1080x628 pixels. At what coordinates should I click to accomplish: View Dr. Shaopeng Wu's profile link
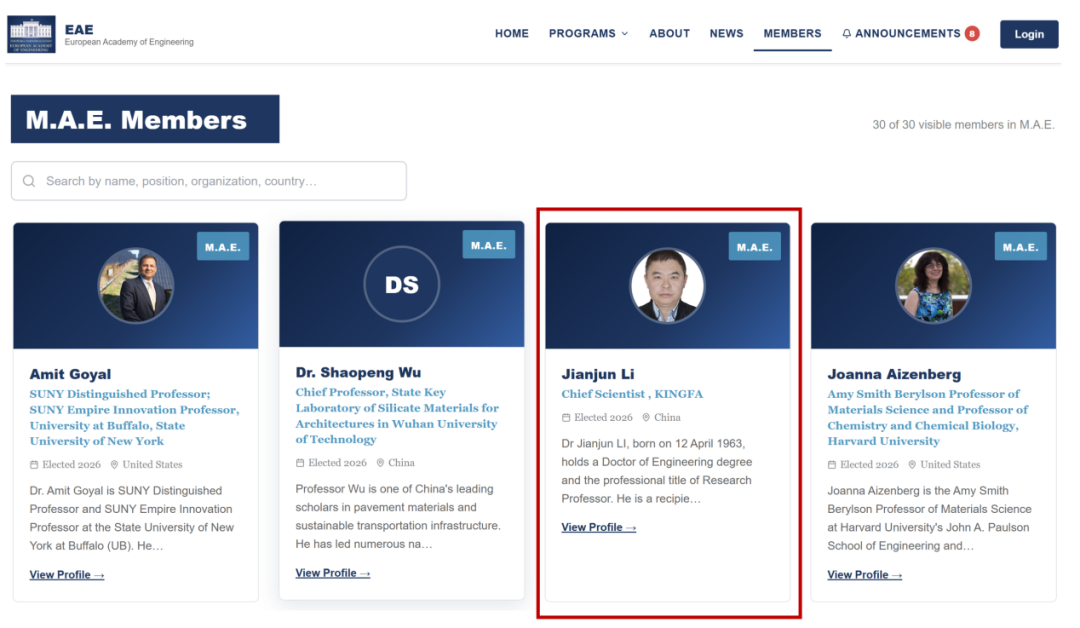(333, 573)
